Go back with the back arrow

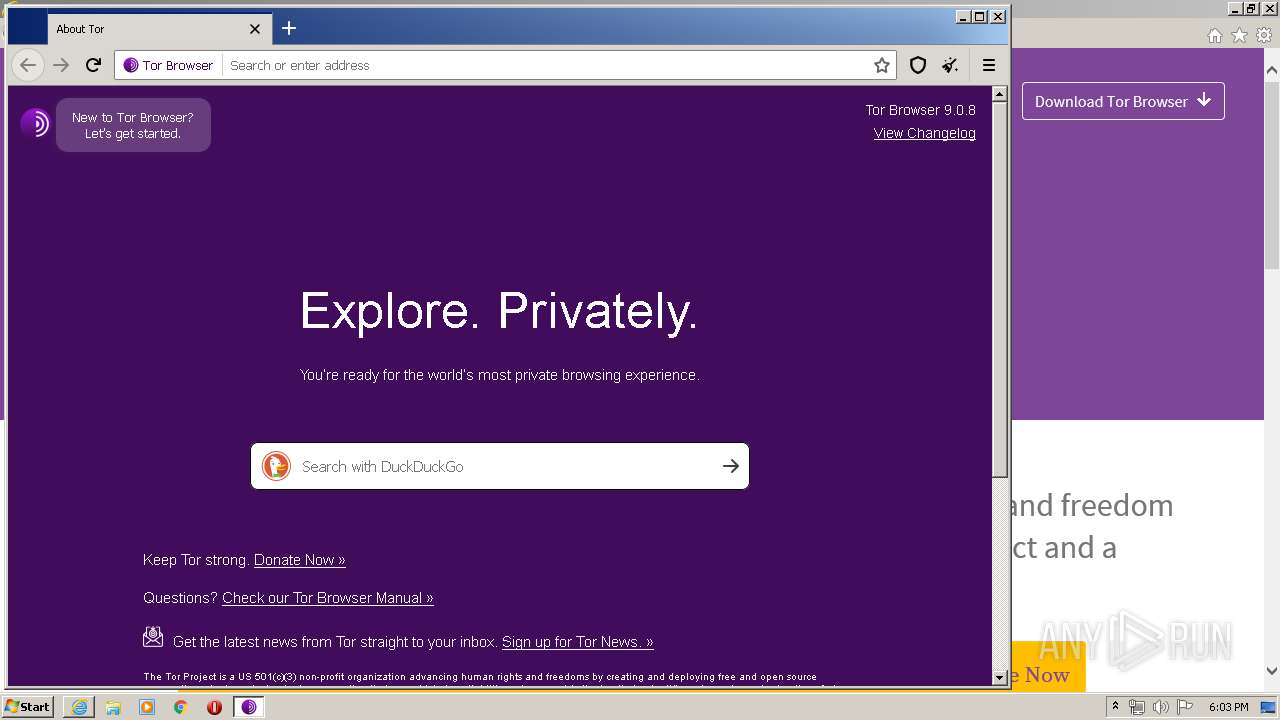click(x=28, y=65)
